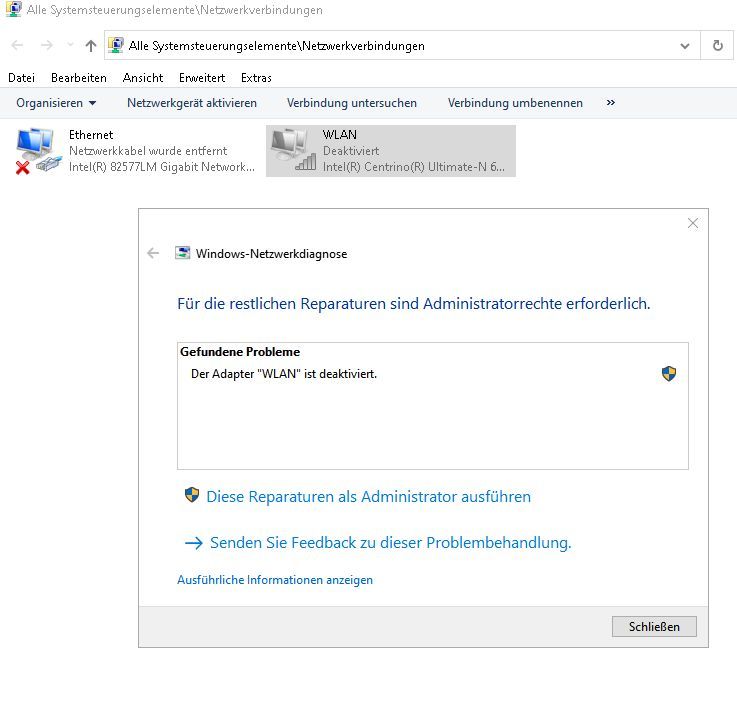Select the disabled WLAN adapter icon
This screenshot has height=701, width=737.
click(293, 150)
